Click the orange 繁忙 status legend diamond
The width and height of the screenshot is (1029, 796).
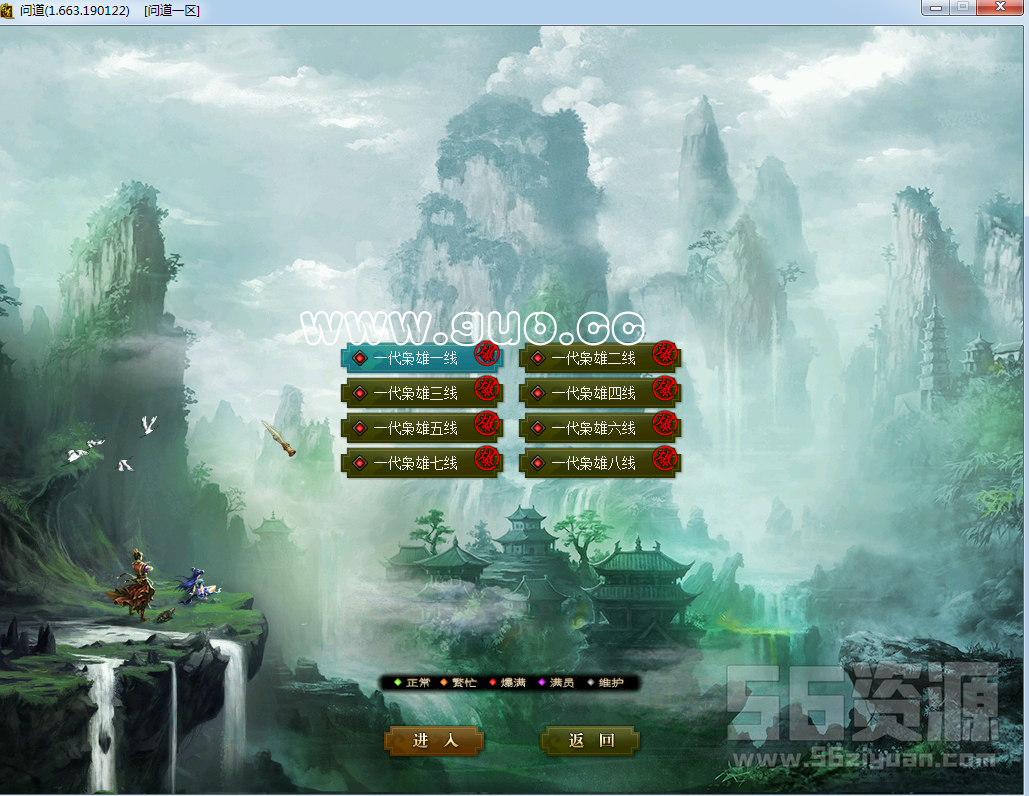pyautogui.click(x=444, y=683)
